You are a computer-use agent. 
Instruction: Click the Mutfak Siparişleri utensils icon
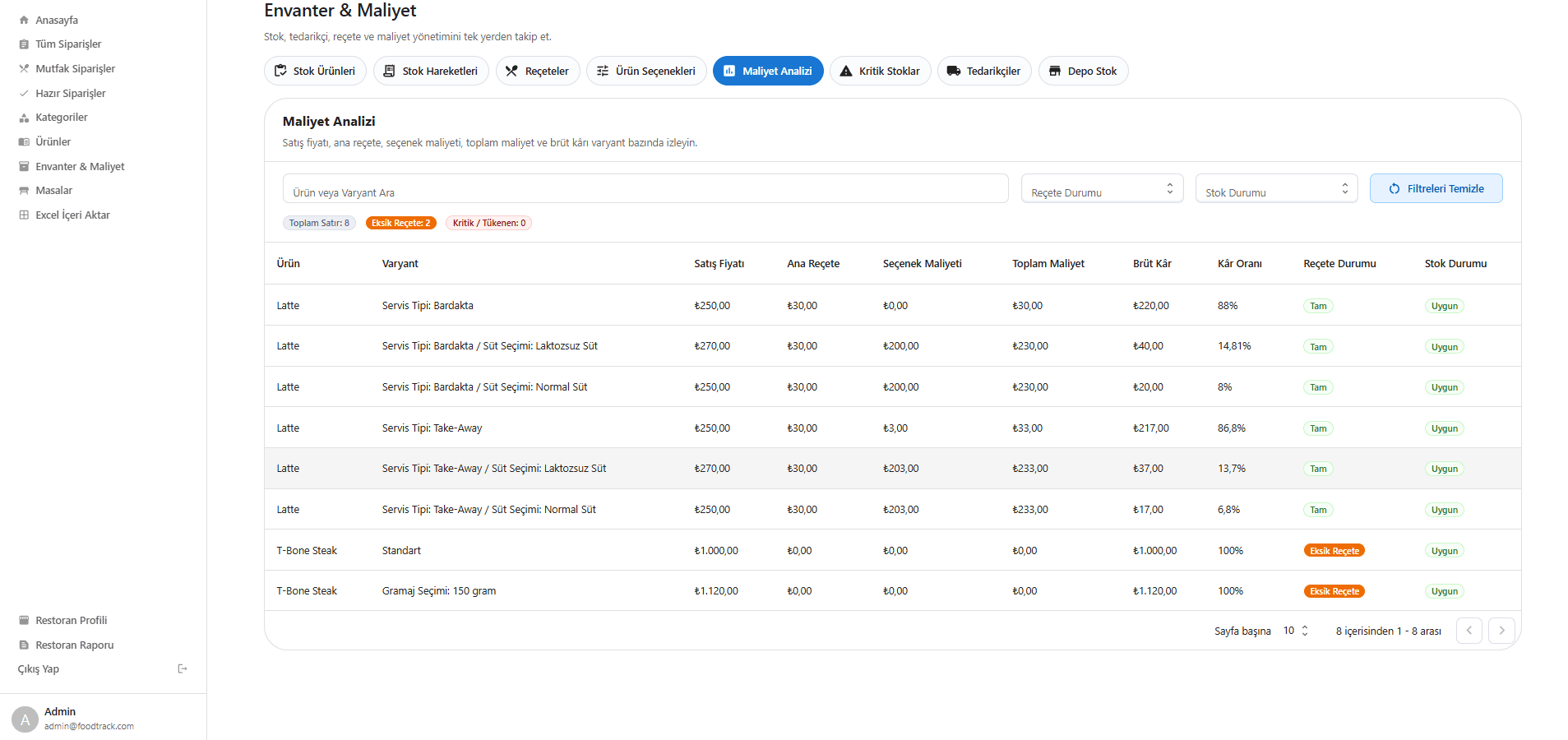click(x=24, y=68)
